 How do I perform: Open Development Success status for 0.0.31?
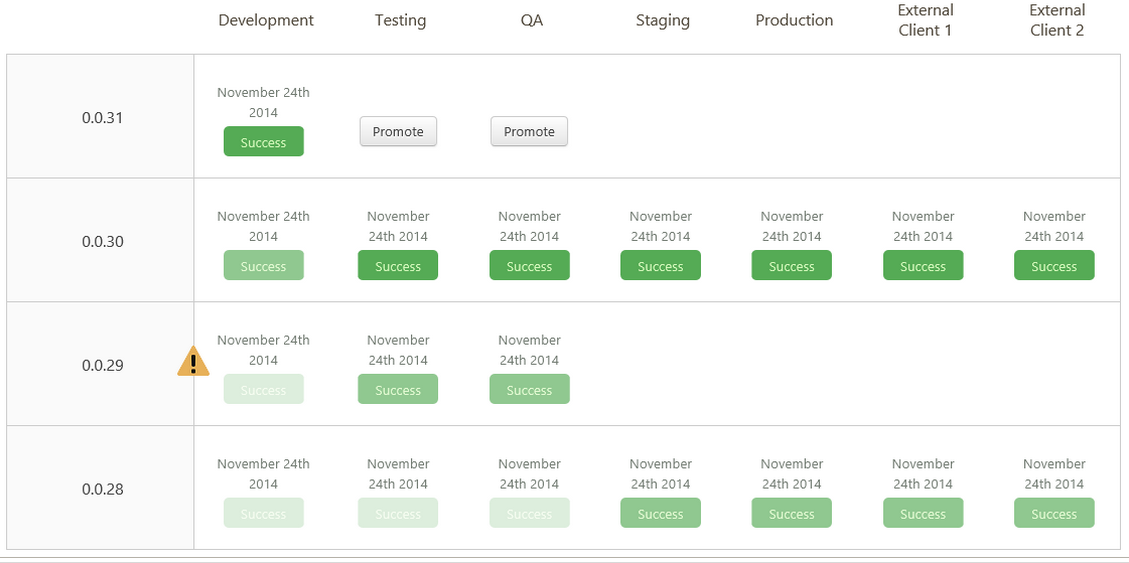263,142
